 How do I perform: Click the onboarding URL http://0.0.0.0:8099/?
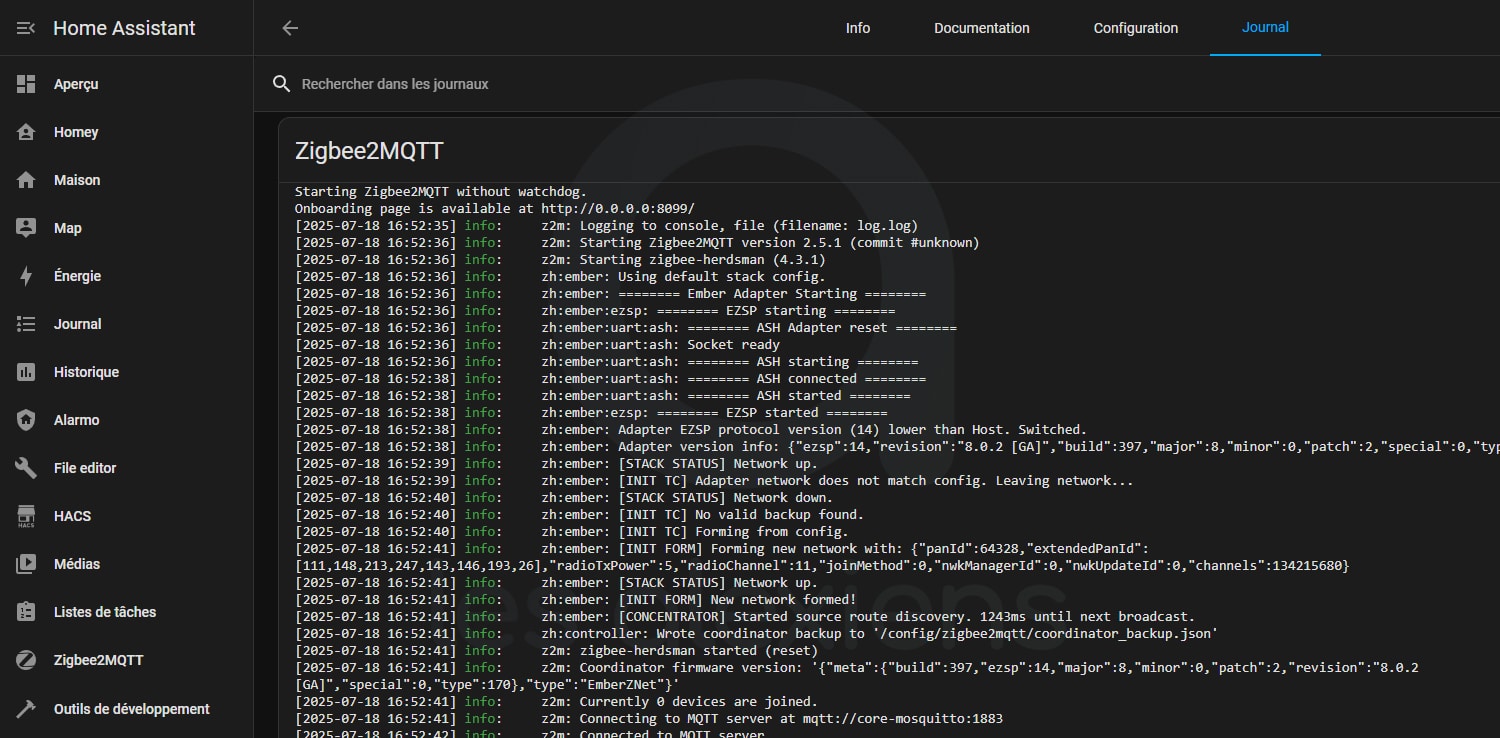pos(618,208)
